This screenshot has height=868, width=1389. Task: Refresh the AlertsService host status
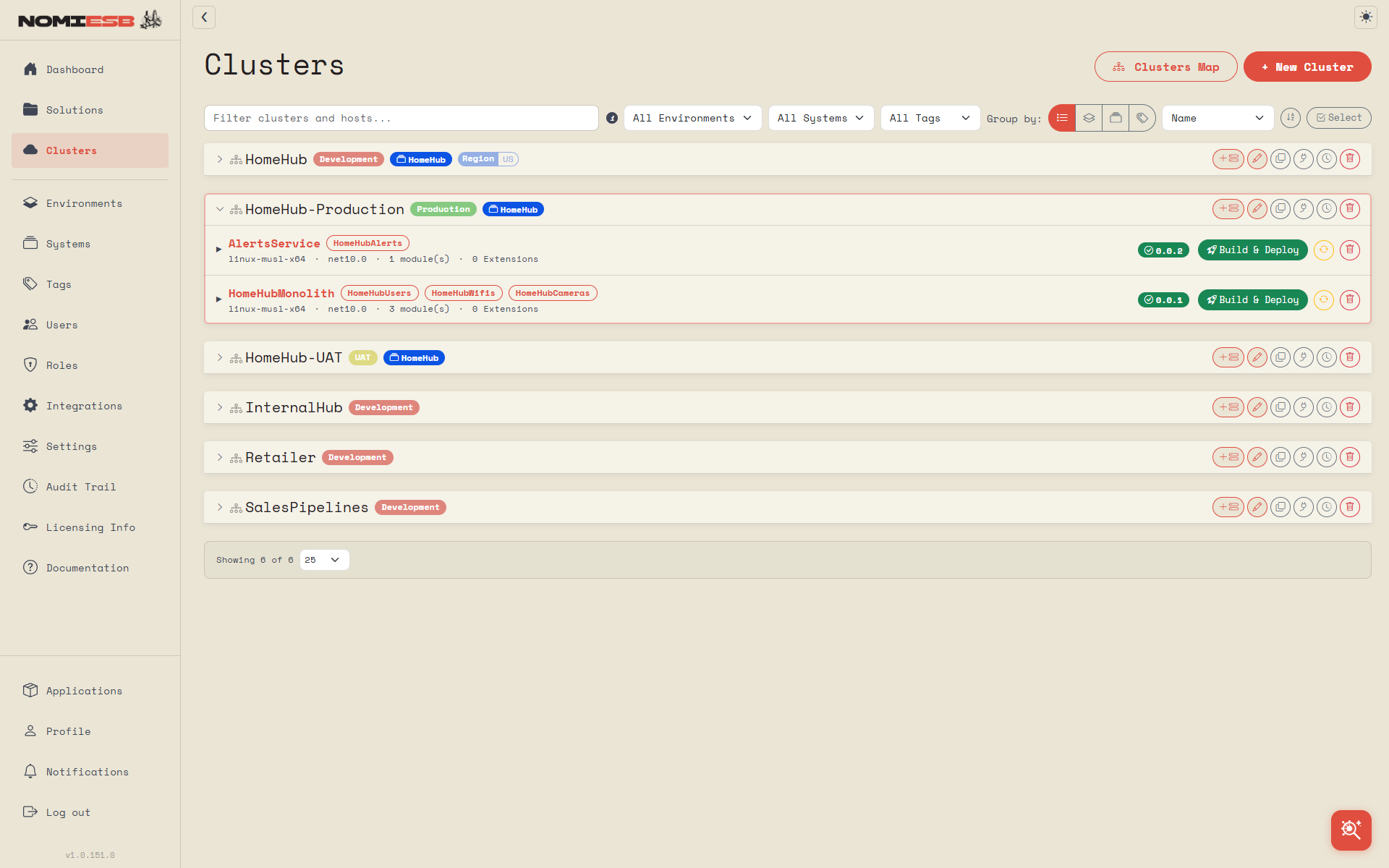(x=1324, y=250)
